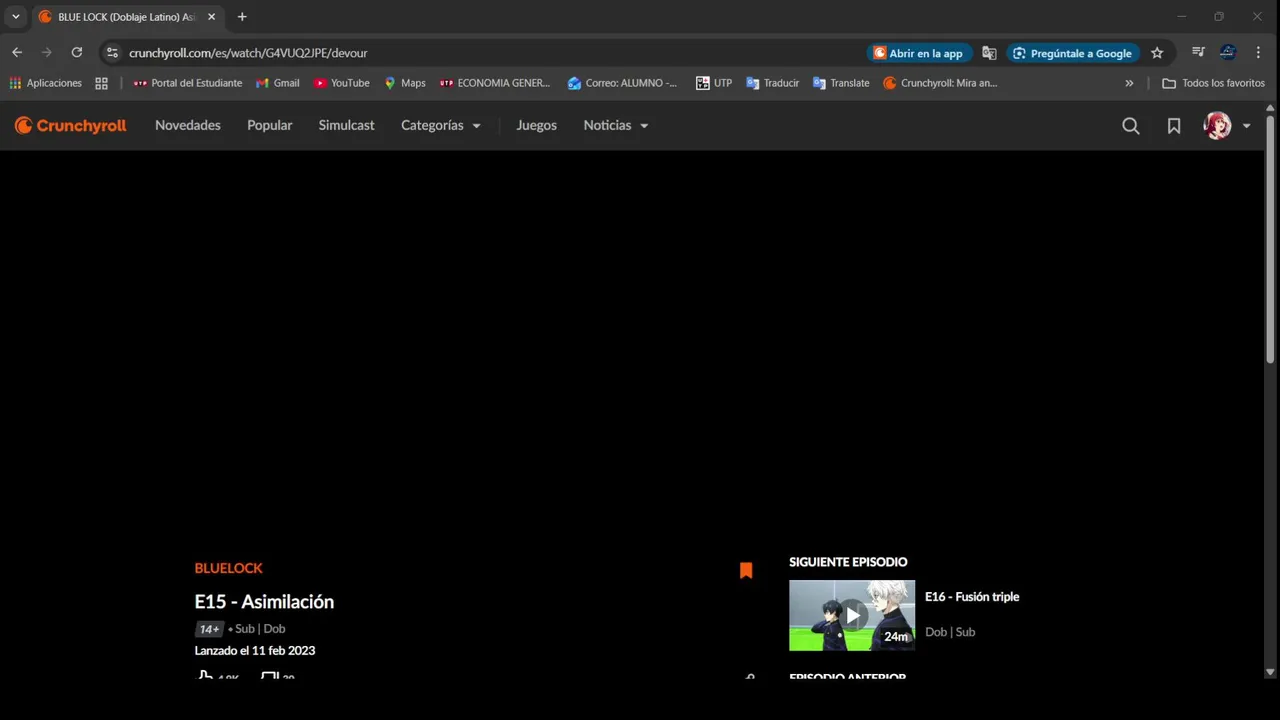
Task: Show more bookmarks chevron
Action: (x=1129, y=83)
